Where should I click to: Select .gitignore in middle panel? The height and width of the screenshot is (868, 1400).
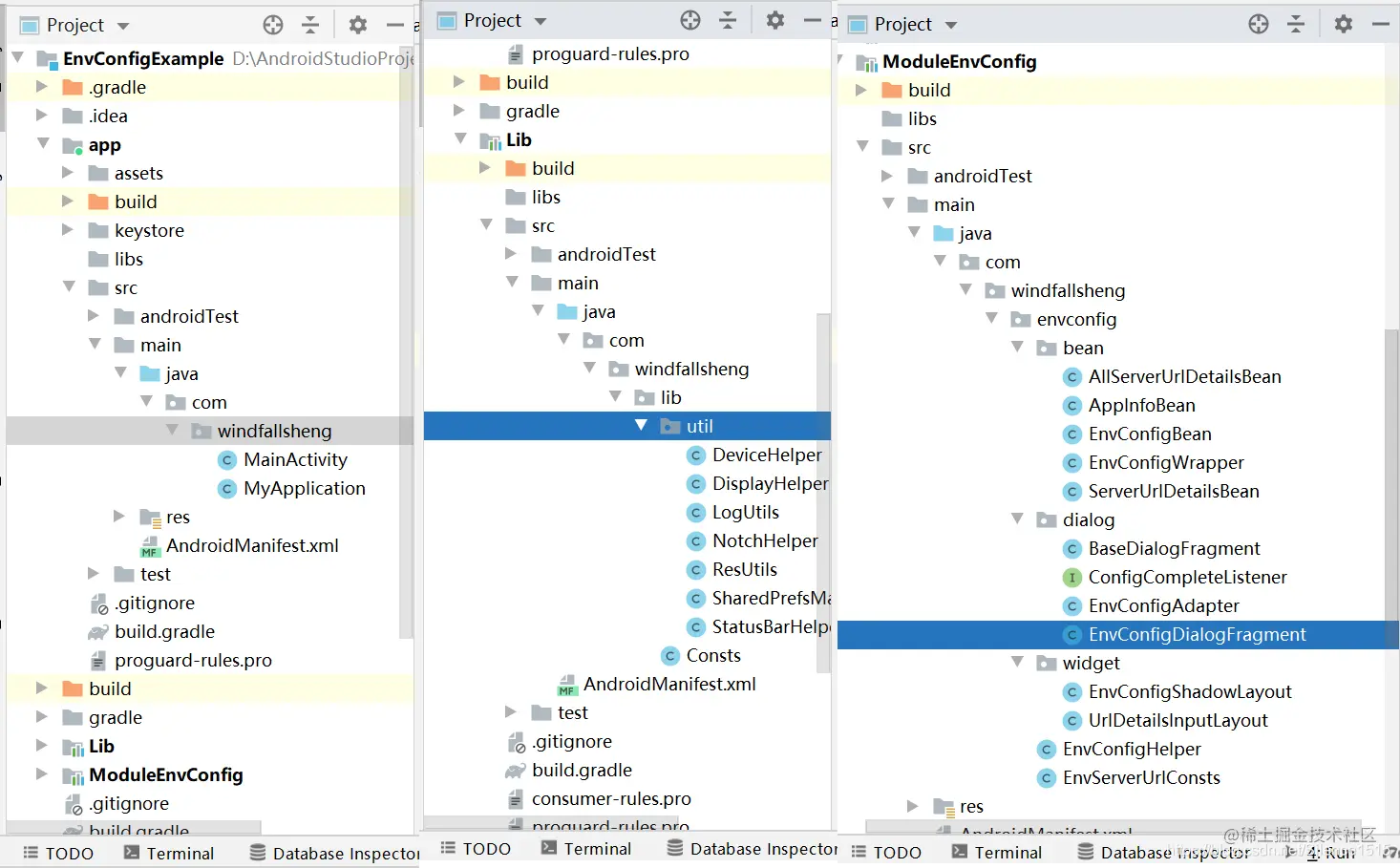572,742
